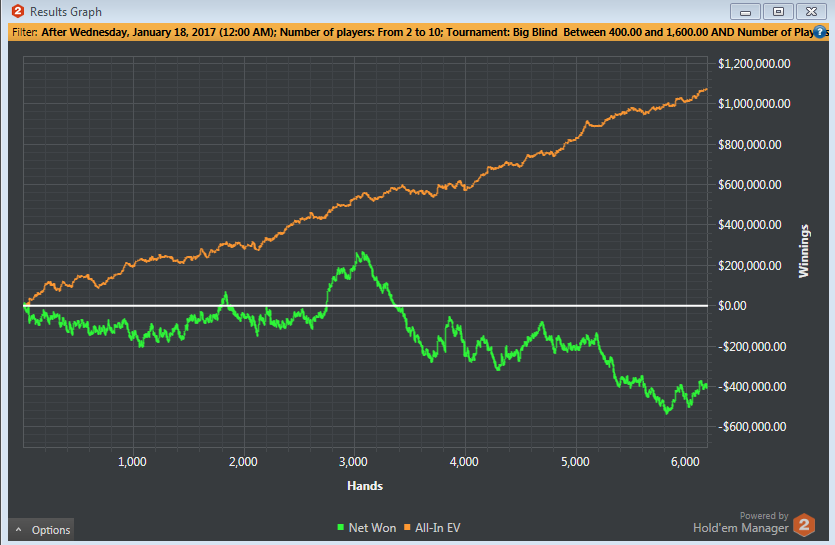Toggle the All-In EV legend series
Image resolution: width=835 pixels, height=545 pixels.
tap(432, 527)
